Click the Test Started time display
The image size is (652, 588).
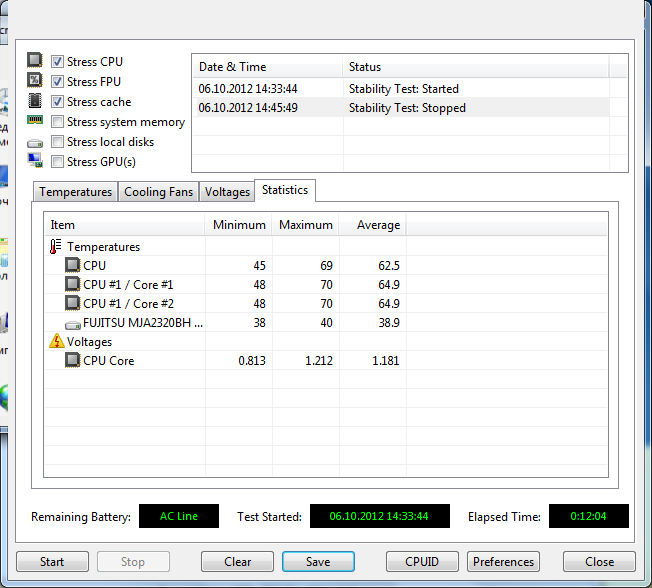[380, 516]
